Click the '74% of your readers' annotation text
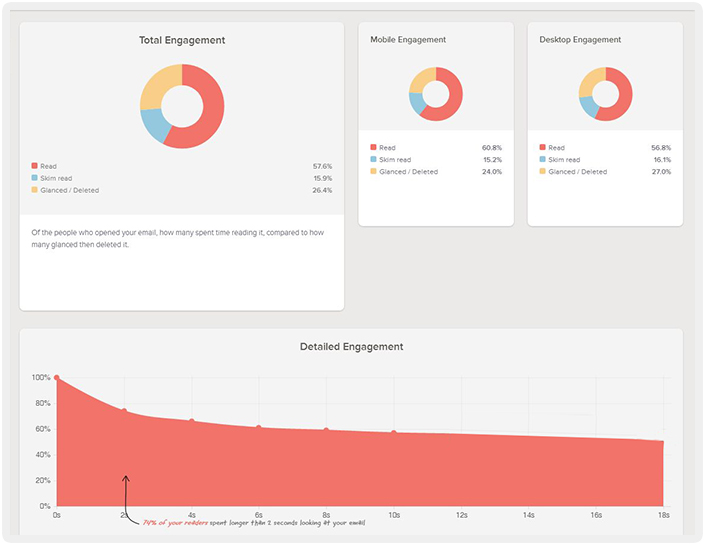This screenshot has width=704, height=546. pos(176,522)
